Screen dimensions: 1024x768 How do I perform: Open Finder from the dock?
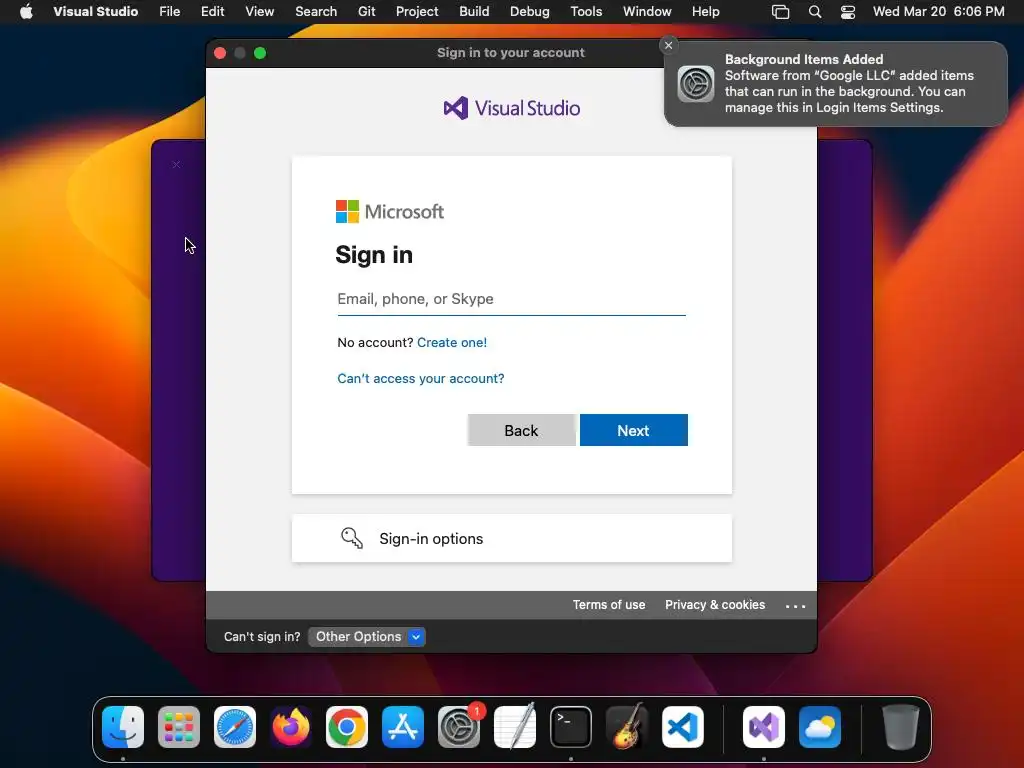pos(123,727)
